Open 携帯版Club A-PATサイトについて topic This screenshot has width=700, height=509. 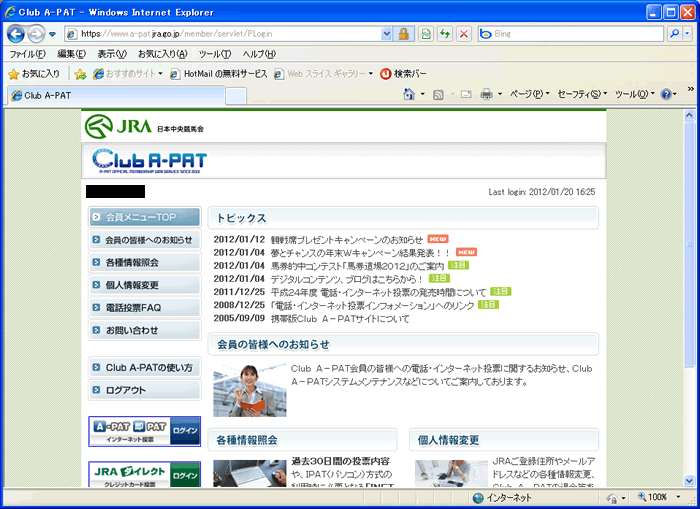(x=340, y=319)
